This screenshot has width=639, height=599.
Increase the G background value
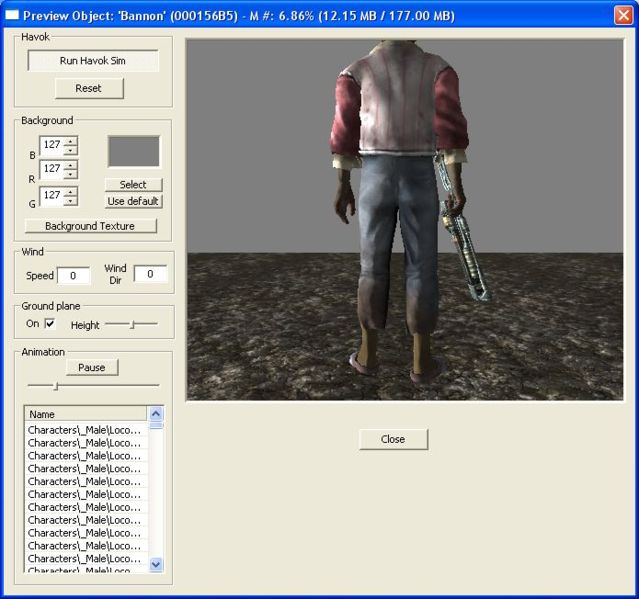(x=71, y=192)
